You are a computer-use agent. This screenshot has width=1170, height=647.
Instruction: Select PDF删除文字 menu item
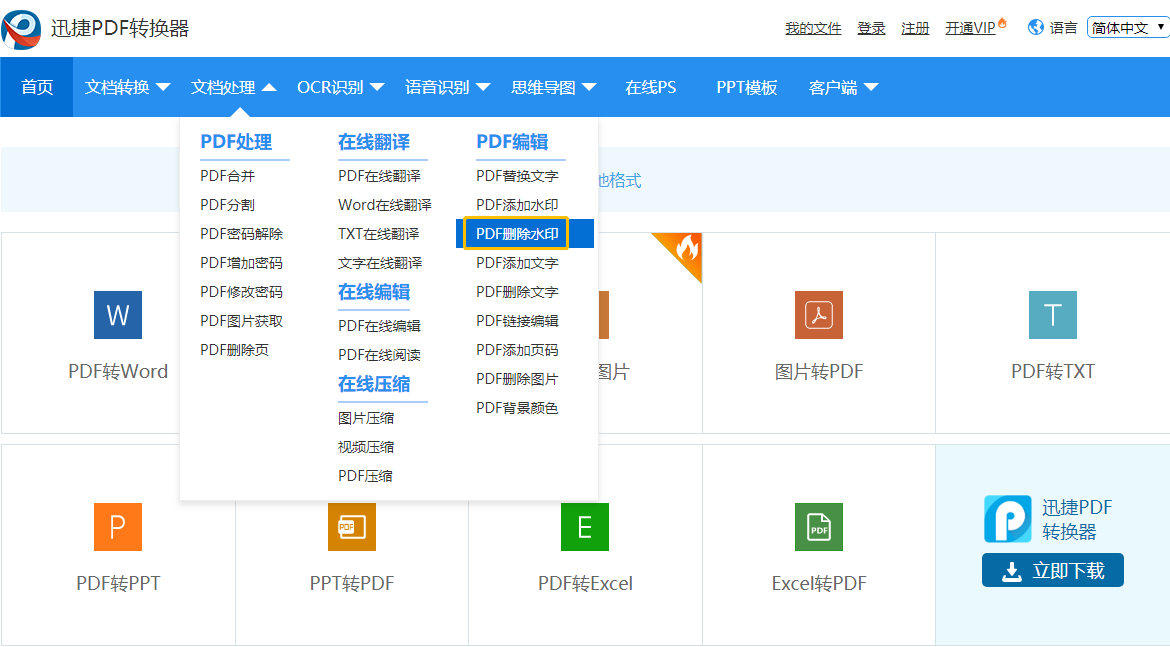(517, 292)
